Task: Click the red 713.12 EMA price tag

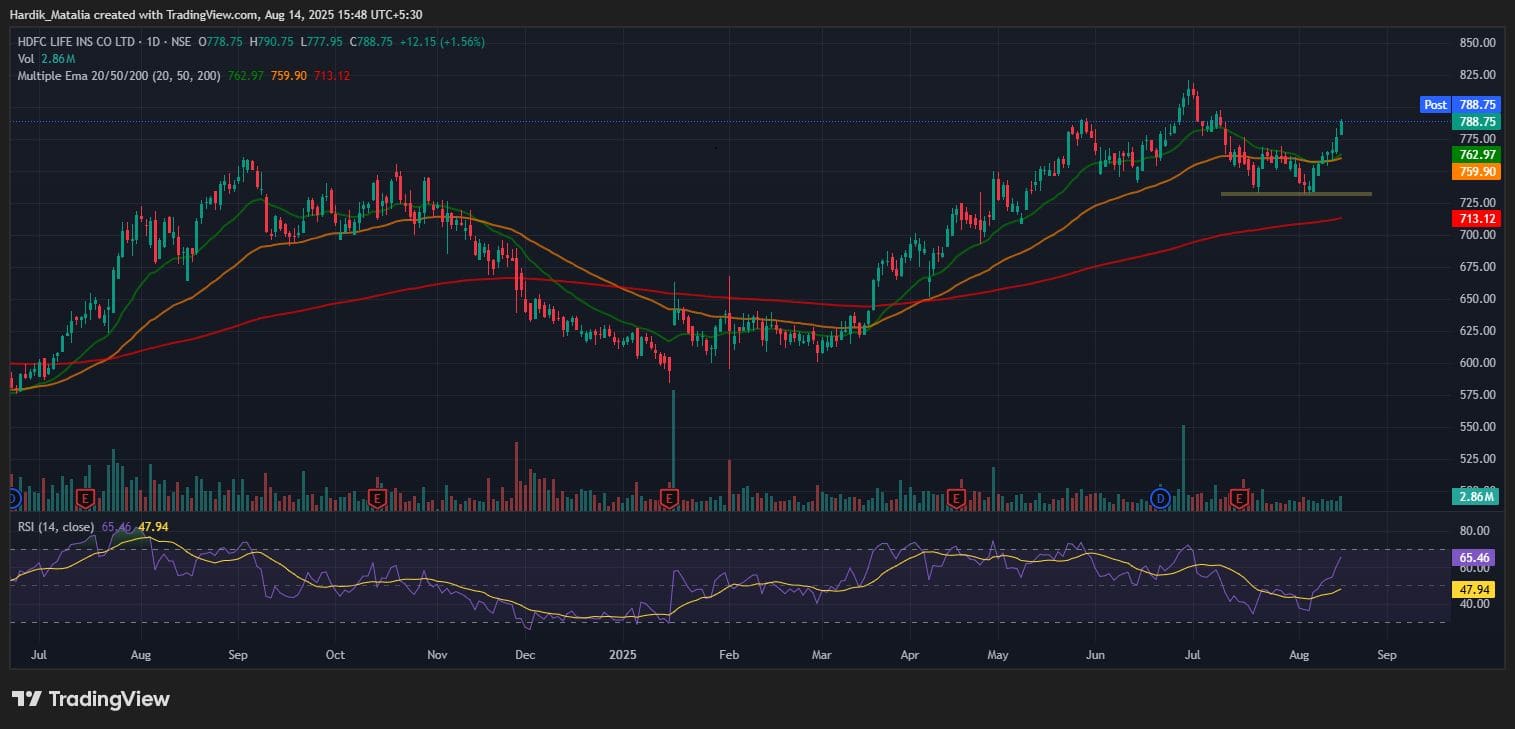Action: (x=1477, y=218)
